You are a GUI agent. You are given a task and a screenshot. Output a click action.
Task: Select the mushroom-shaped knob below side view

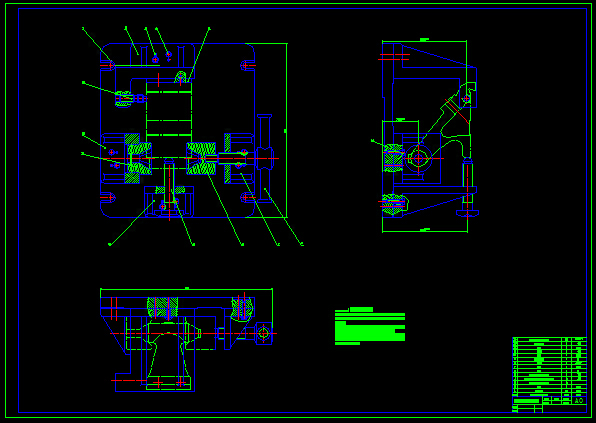[x=468, y=213]
